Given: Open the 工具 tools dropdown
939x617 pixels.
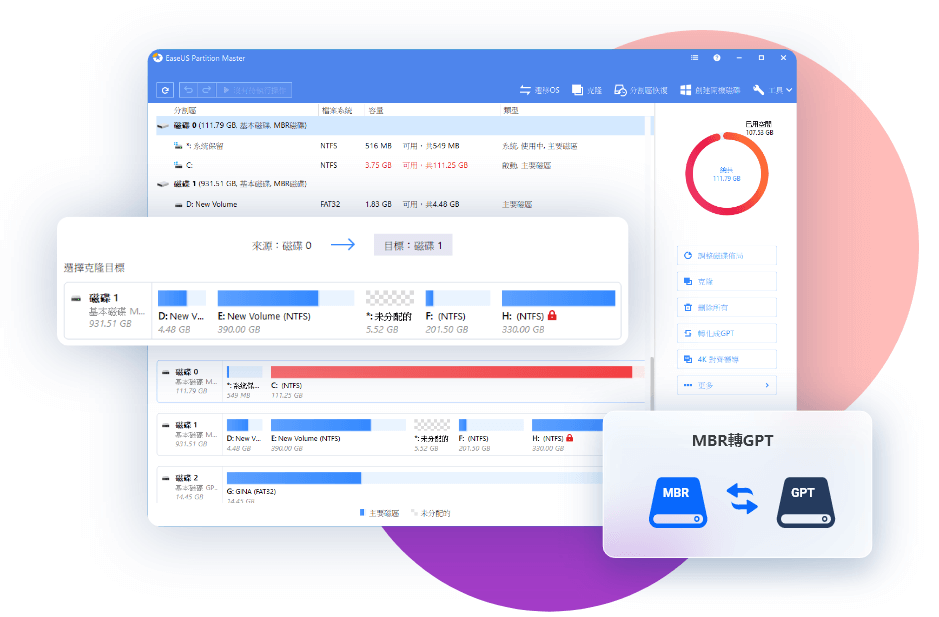Looking at the screenshot, I should pyautogui.click(x=773, y=90).
